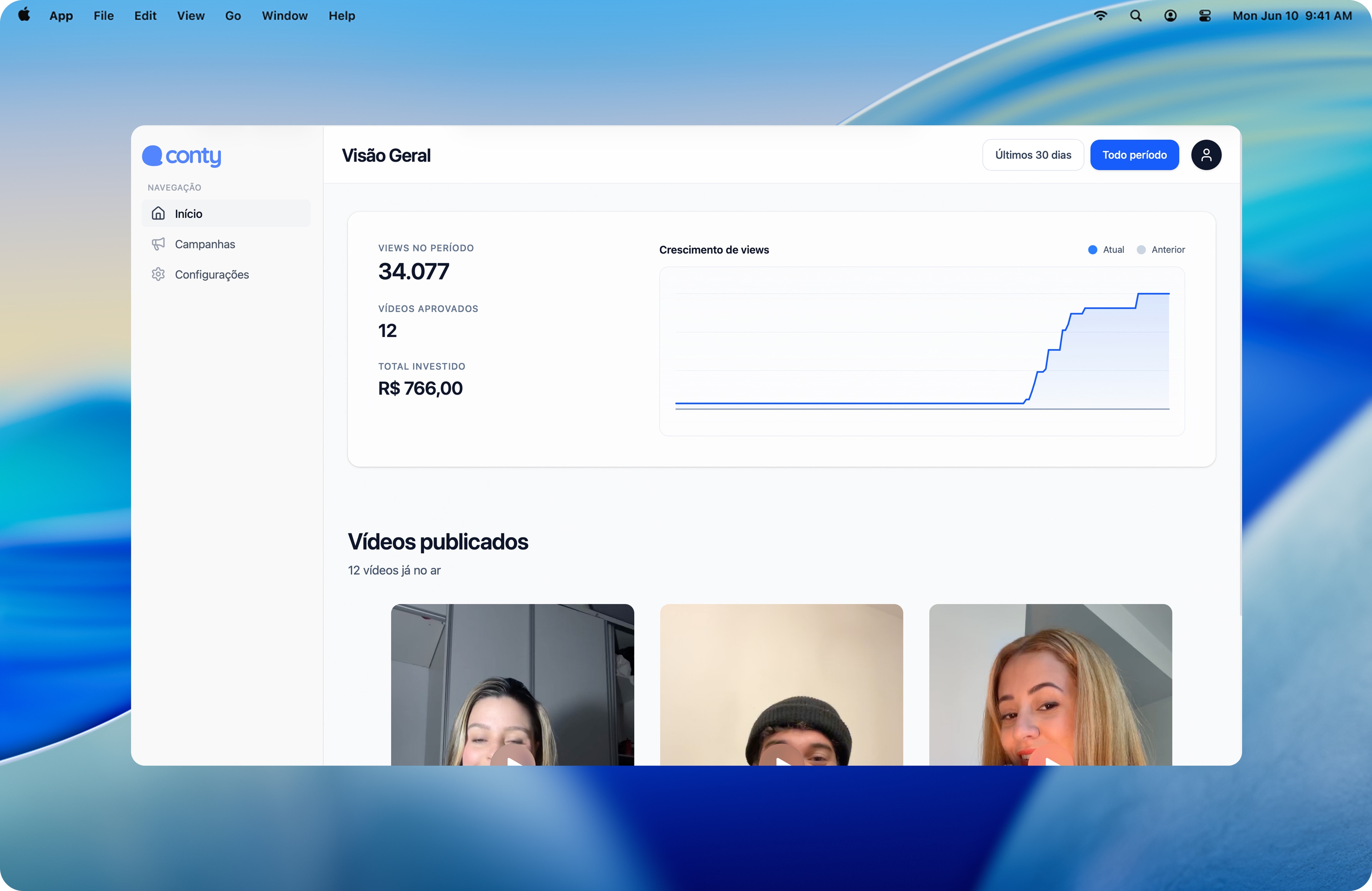
Task: Open the Window menu
Action: coord(285,16)
